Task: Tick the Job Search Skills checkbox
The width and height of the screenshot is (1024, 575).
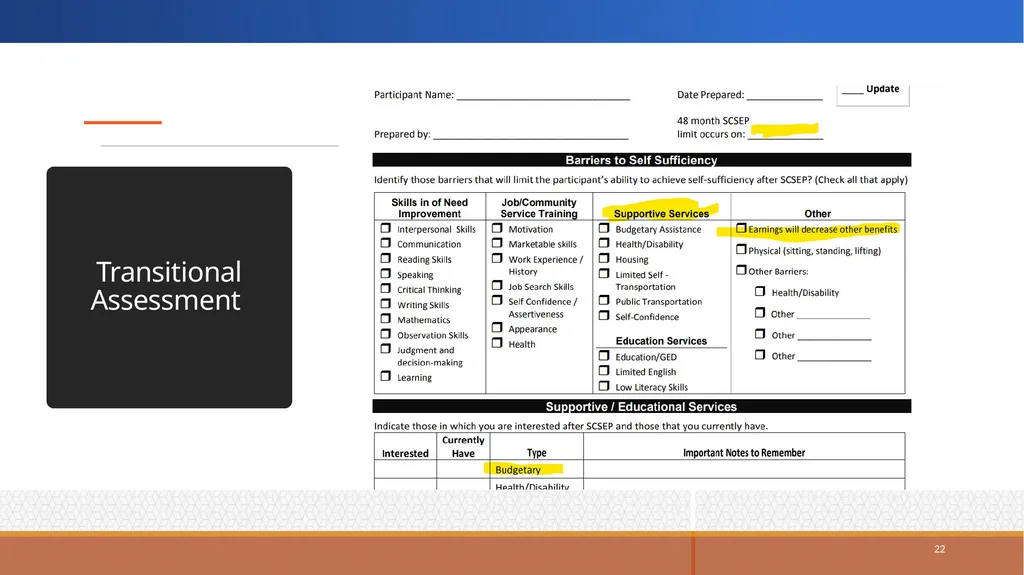Action: (497, 286)
